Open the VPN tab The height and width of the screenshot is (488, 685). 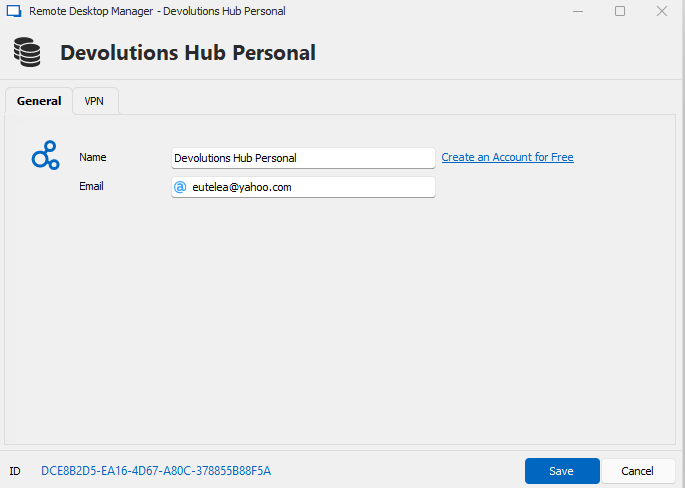pos(94,101)
